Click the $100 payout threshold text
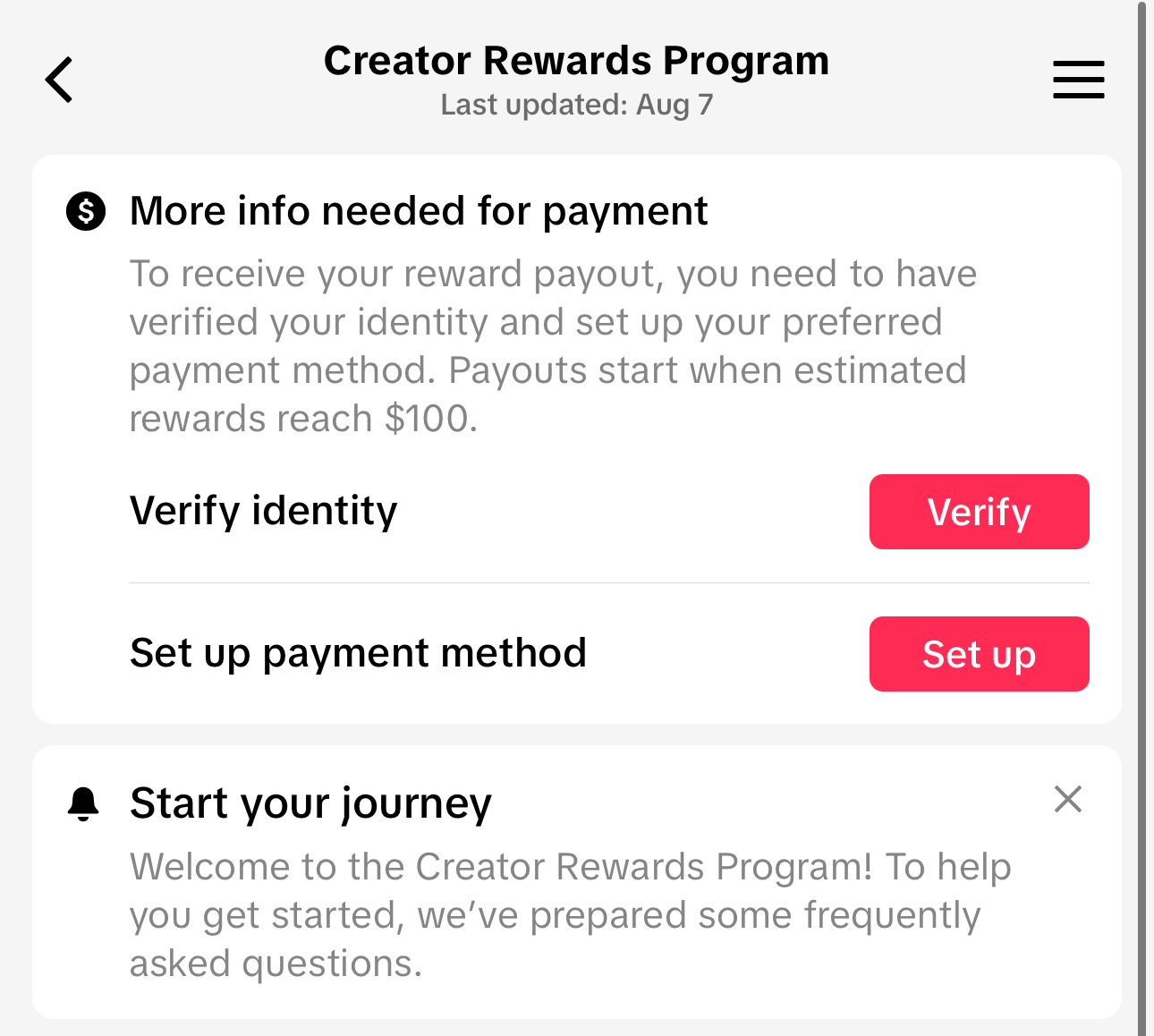The image size is (1154, 1036). [429, 419]
